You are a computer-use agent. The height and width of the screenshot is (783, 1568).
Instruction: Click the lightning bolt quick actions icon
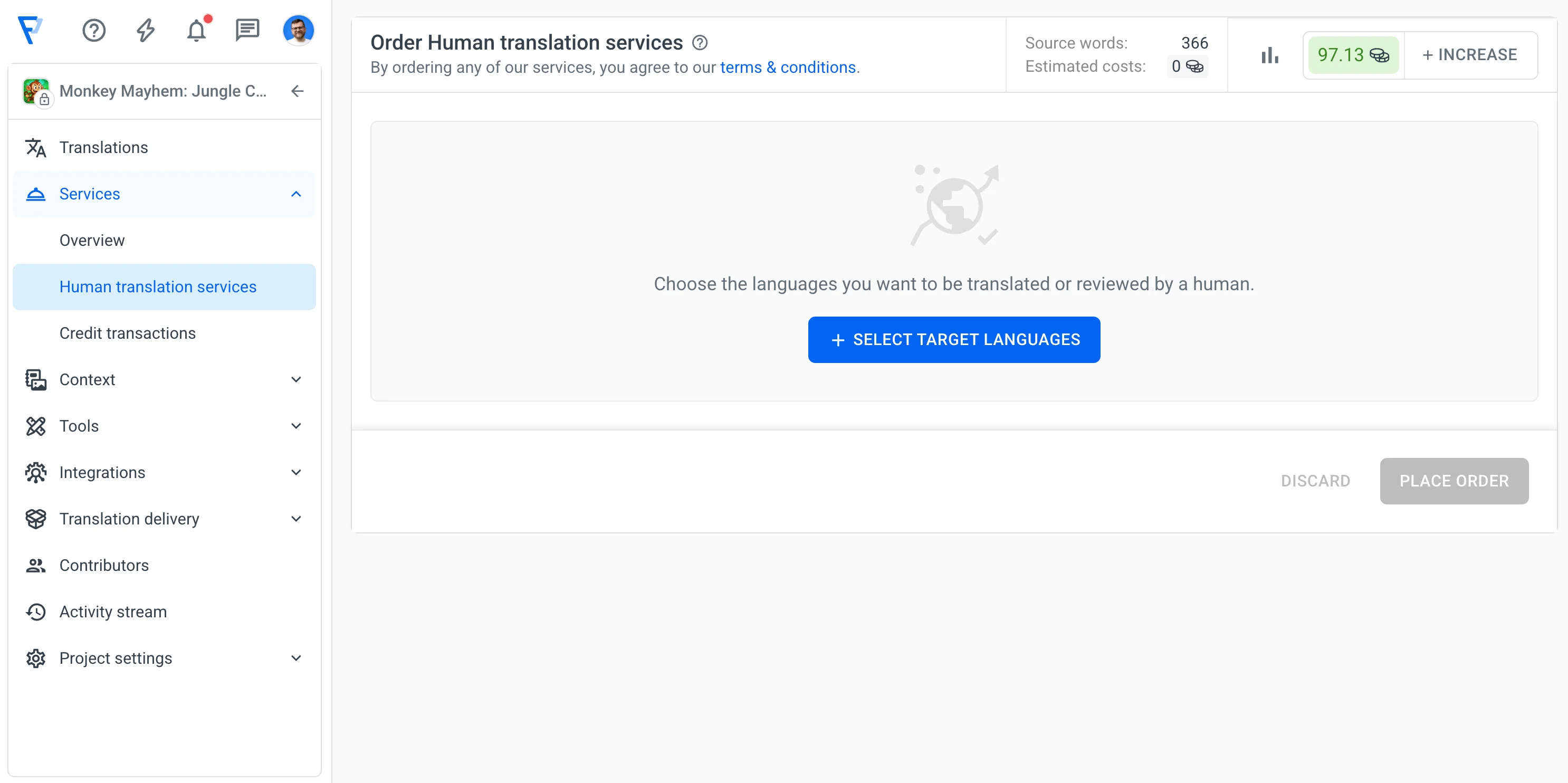(x=145, y=30)
